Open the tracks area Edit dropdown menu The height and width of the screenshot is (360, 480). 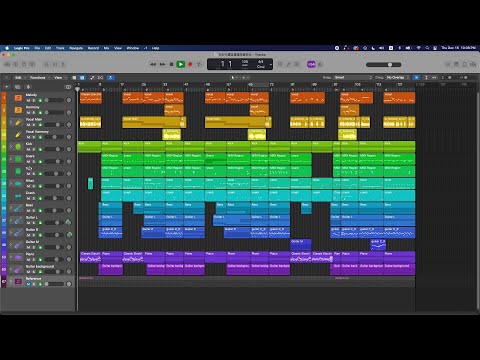click(19, 78)
